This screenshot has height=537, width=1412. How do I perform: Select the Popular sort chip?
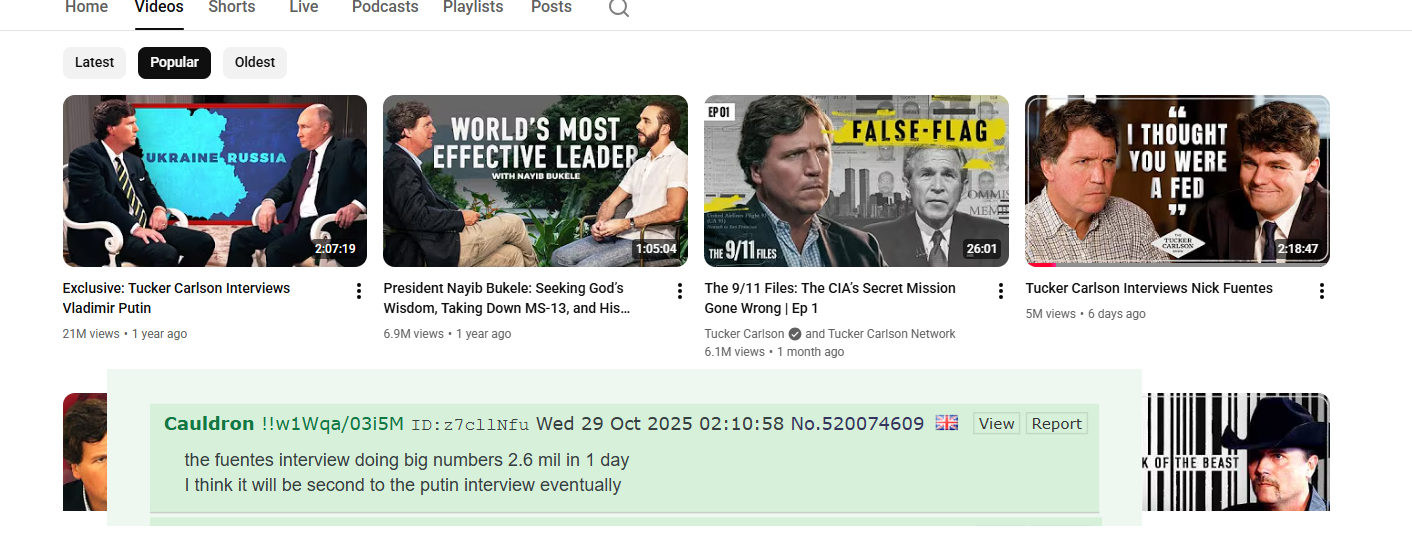(175, 62)
